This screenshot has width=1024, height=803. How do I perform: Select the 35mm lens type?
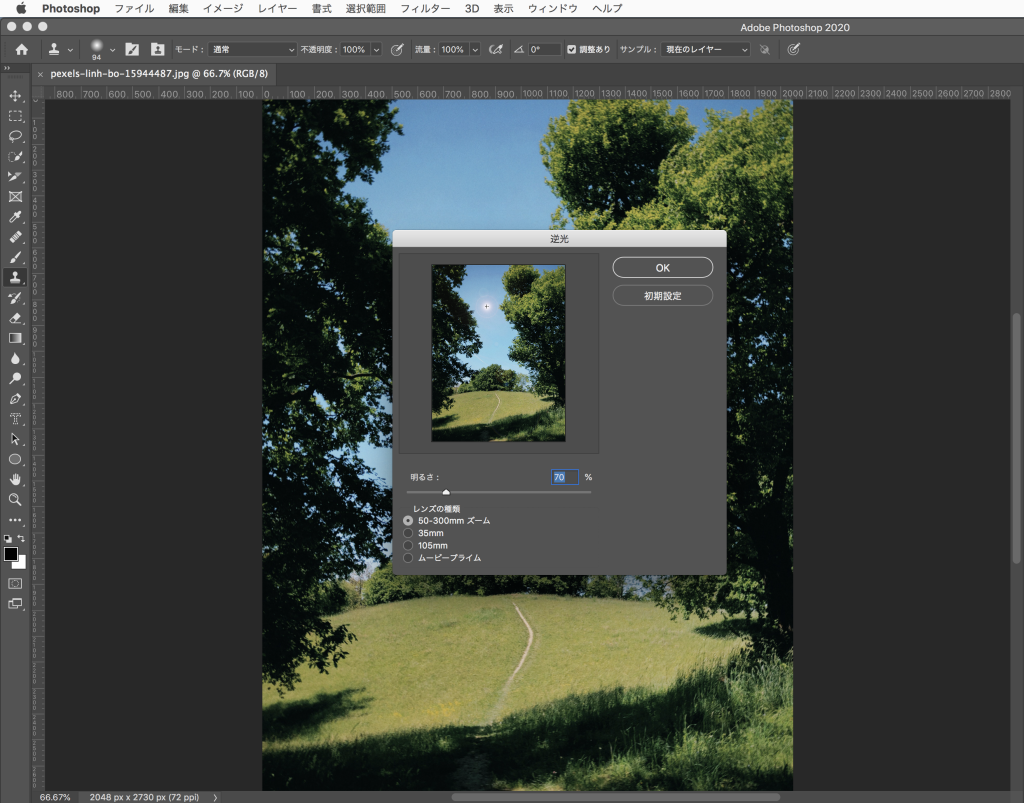tap(408, 533)
